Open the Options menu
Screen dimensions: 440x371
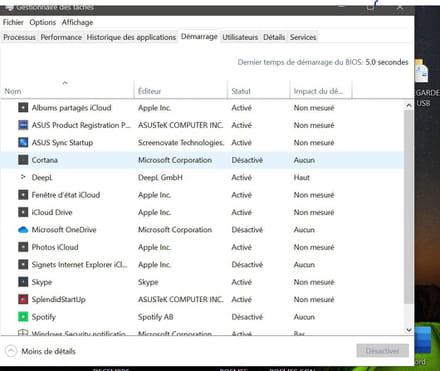(x=43, y=22)
